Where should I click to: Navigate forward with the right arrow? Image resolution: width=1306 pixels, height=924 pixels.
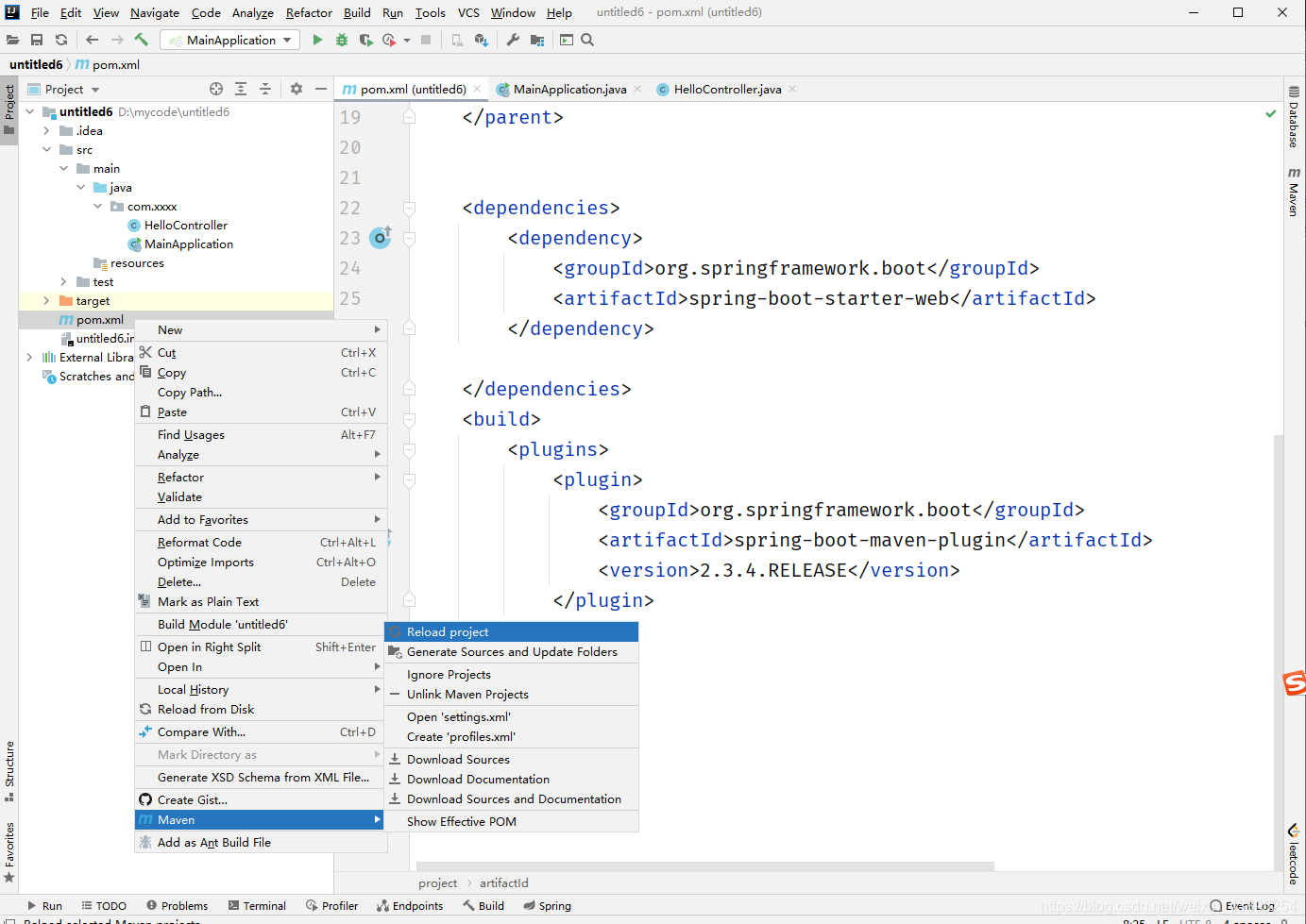click(117, 40)
